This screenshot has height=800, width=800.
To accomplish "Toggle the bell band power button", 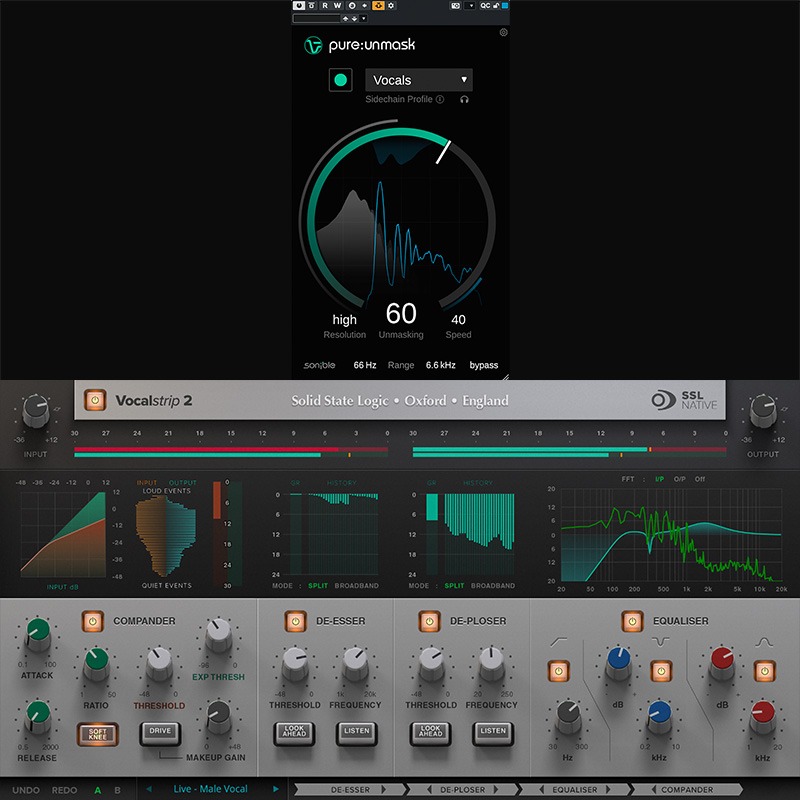I will tap(764, 671).
